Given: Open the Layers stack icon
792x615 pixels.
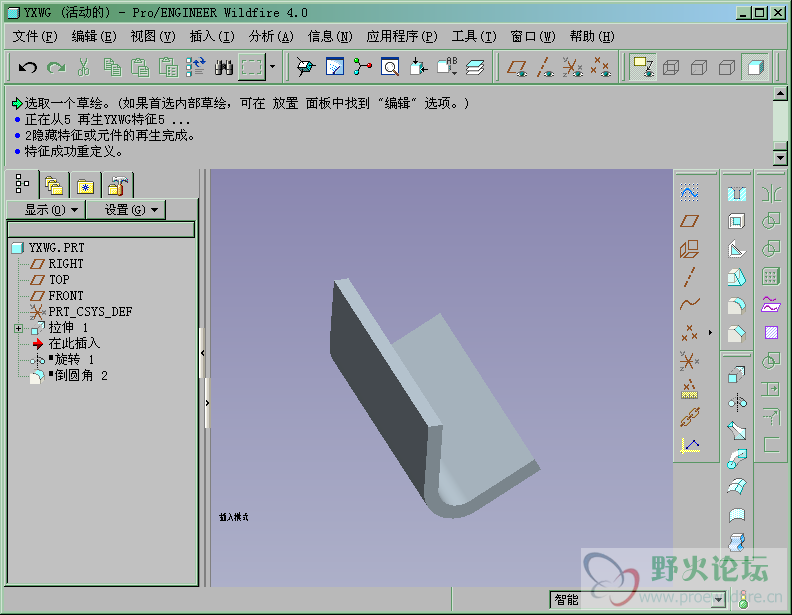Looking at the screenshot, I should tap(475, 67).
